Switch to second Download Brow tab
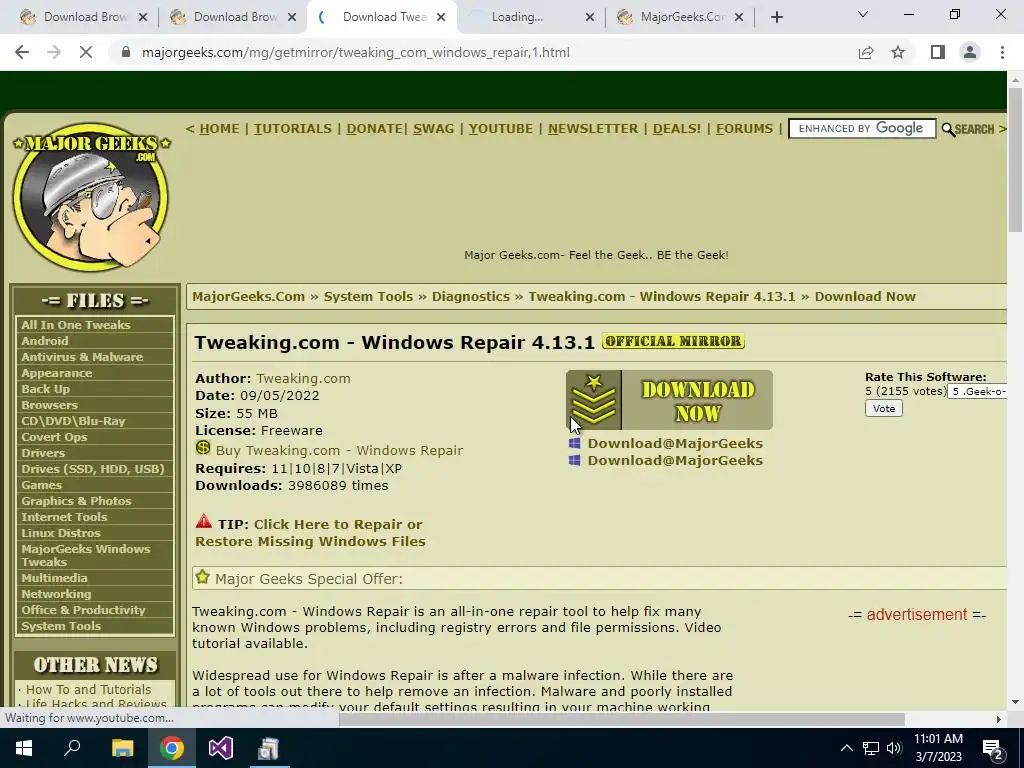Screen dimensions: 1024x768 [232, 18]
